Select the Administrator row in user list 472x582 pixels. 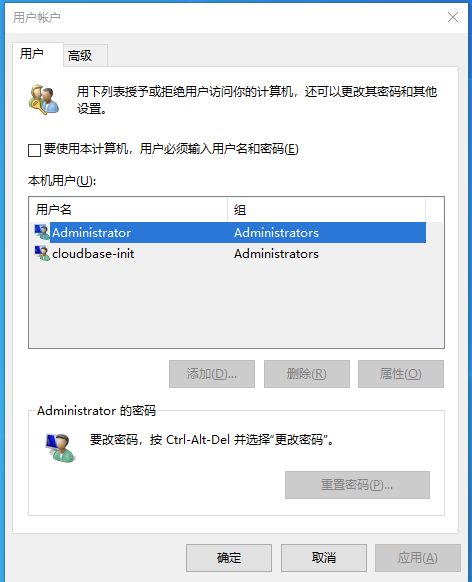(230, 232)
